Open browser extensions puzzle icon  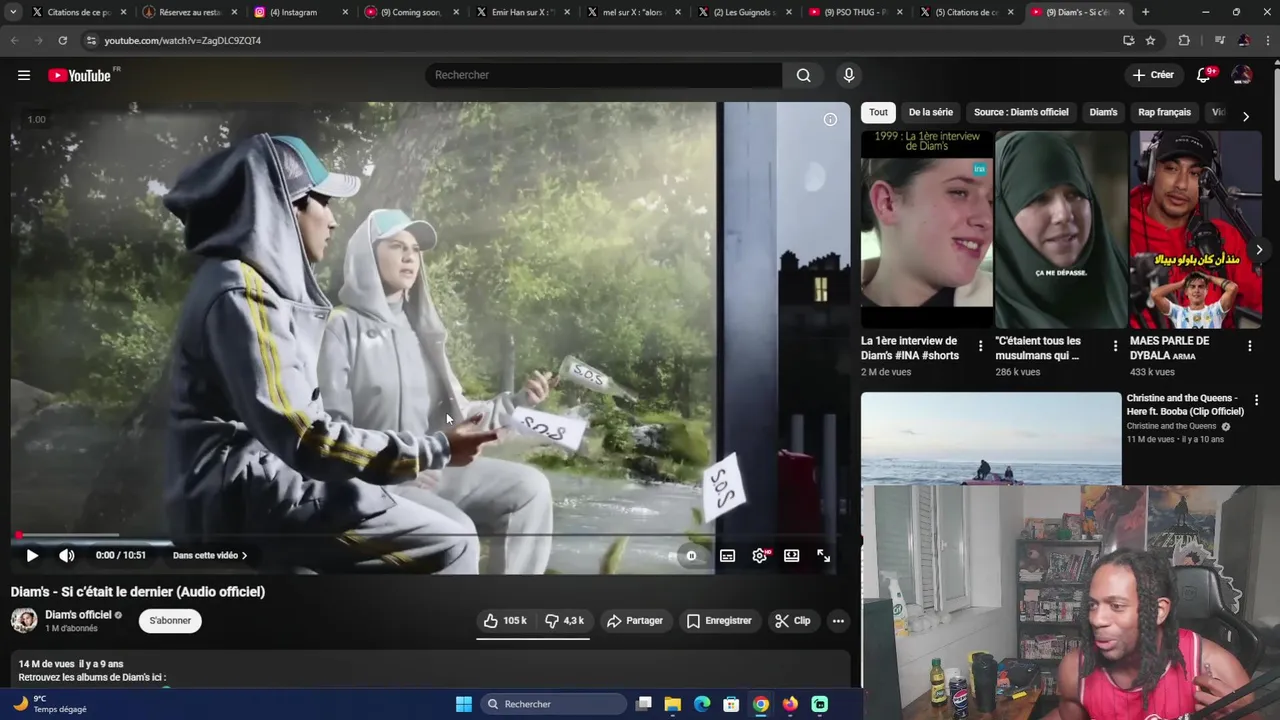pos(1184,40)
